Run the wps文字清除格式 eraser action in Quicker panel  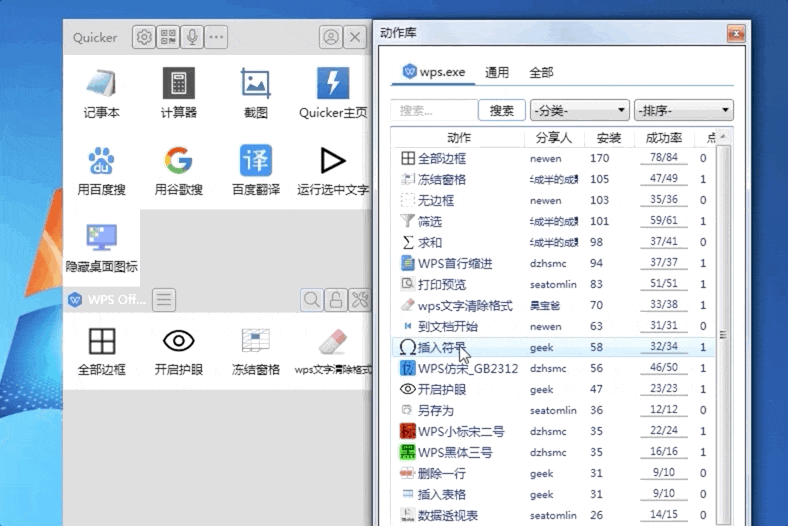tap(333, 352)
